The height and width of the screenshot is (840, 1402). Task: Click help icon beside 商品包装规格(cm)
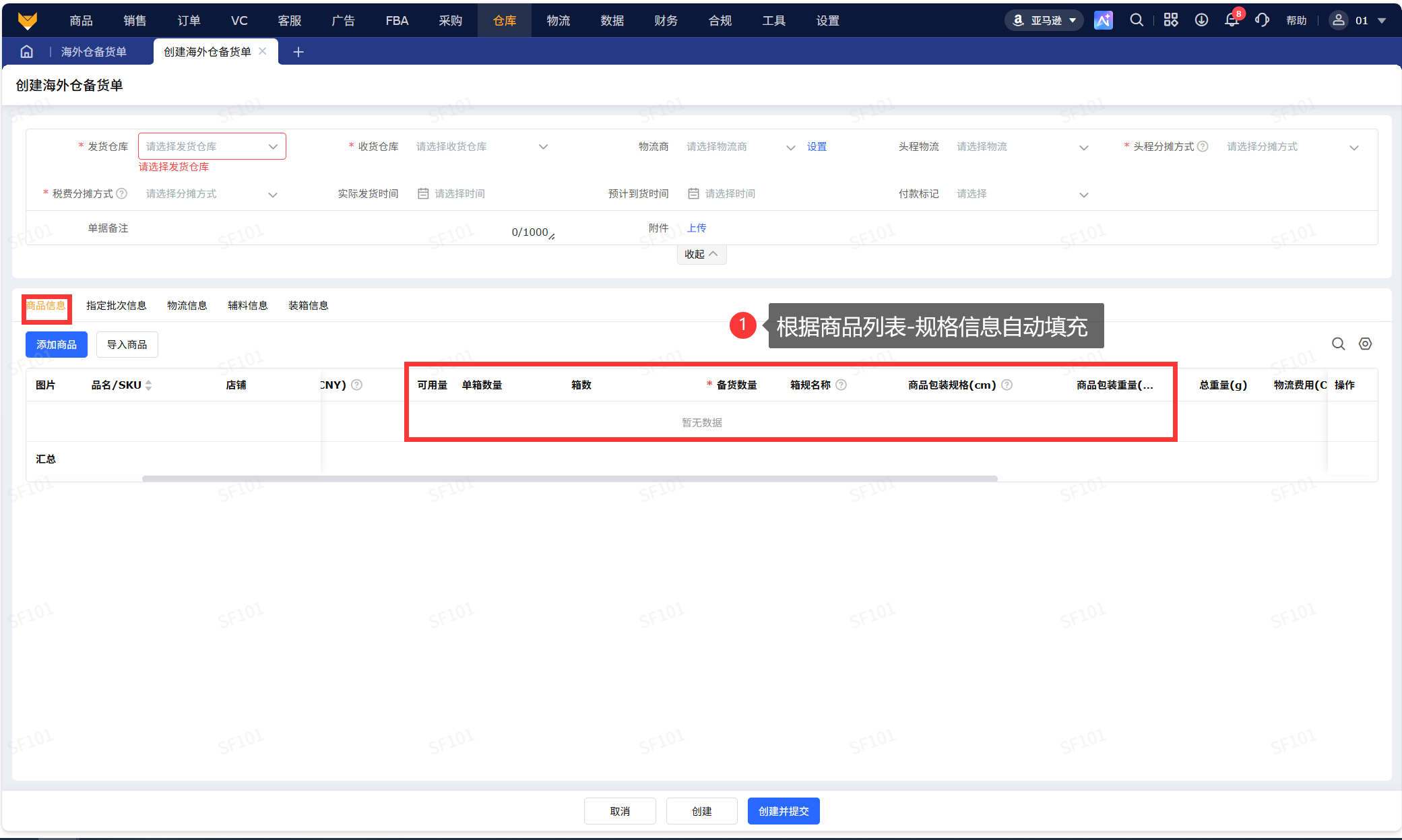(x=1007, y=385)
